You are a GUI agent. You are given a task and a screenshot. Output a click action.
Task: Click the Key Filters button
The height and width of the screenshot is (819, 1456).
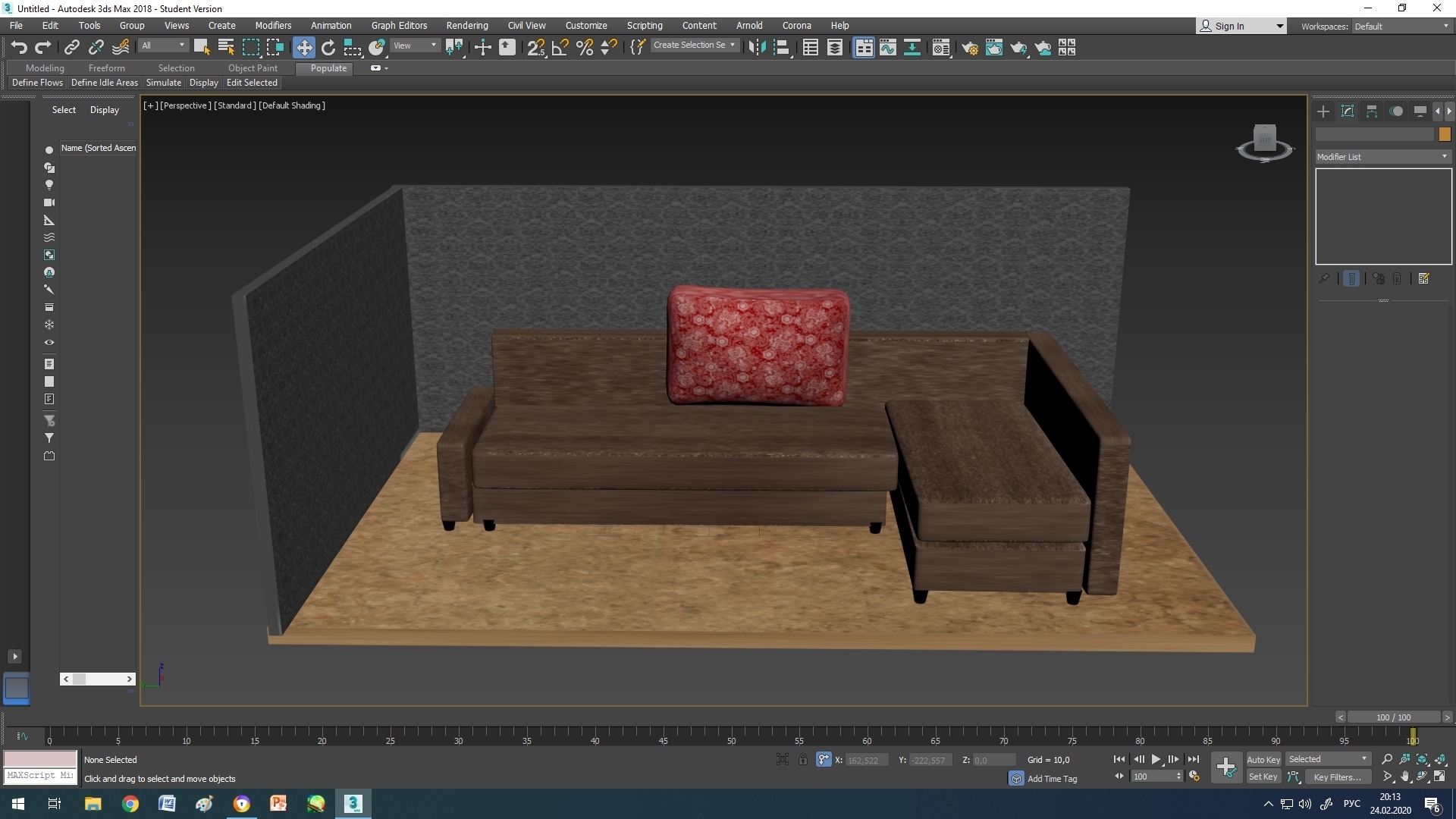1336,777
